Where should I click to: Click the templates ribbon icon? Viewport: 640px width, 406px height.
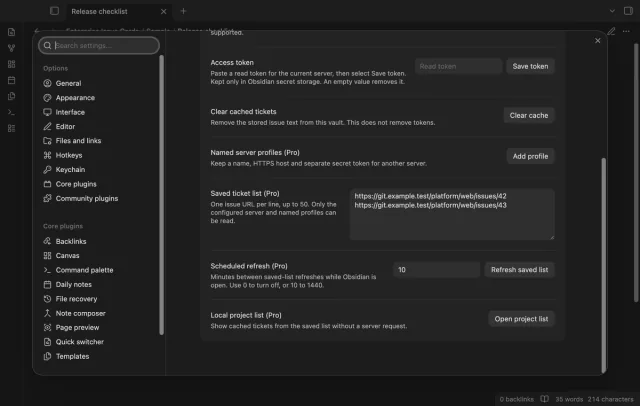[x=11, y=96]
